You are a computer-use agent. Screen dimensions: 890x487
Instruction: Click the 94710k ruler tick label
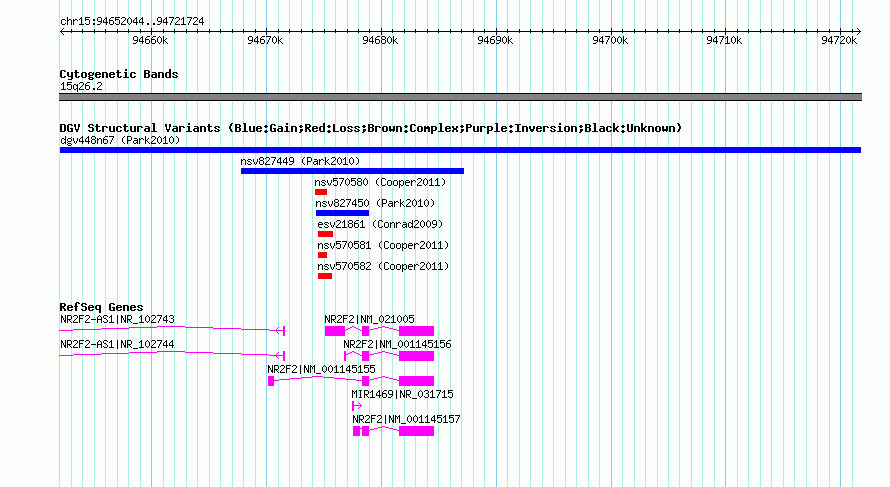click(x=724, y=40)
